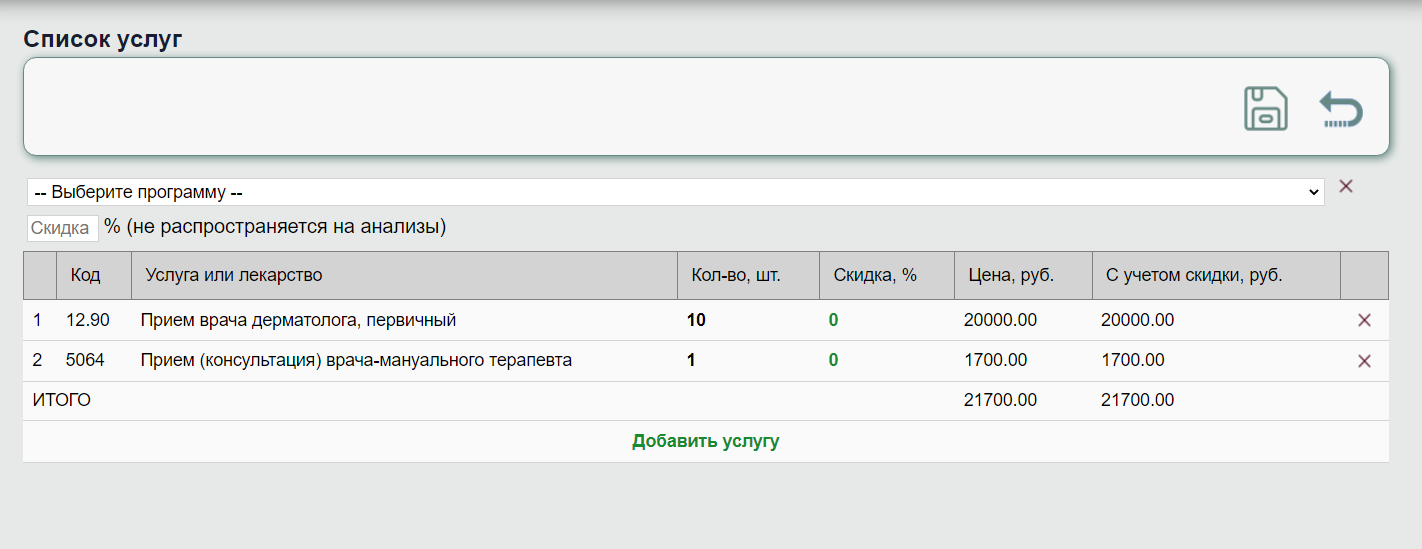Viewport: 1422px width, 549px height.
Task: Select the 'врача-мануального терапевта' consultation row
Action: (356, 360)
